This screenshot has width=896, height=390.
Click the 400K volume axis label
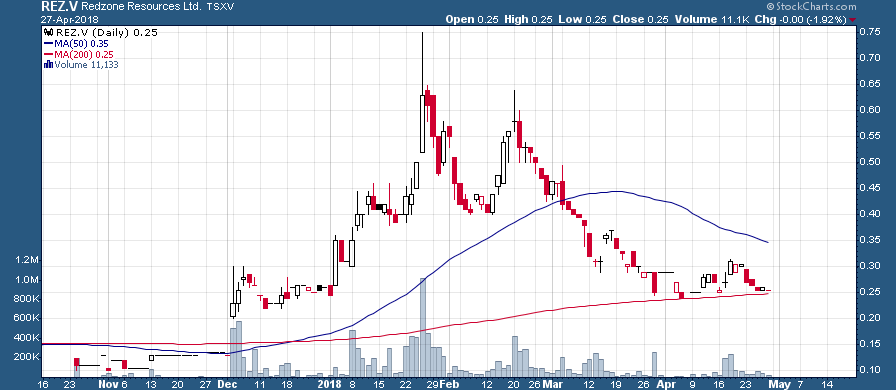click(26, 337)
